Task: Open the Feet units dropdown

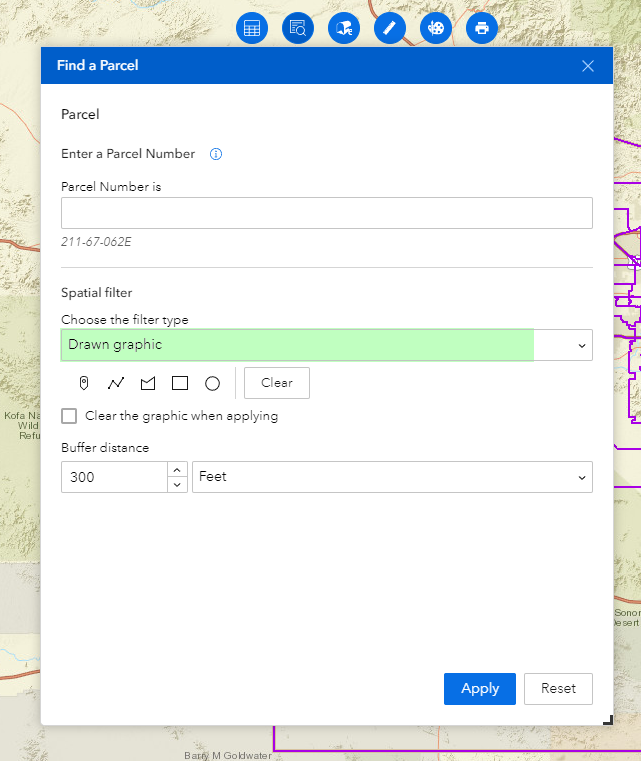Action: point(392,477)
